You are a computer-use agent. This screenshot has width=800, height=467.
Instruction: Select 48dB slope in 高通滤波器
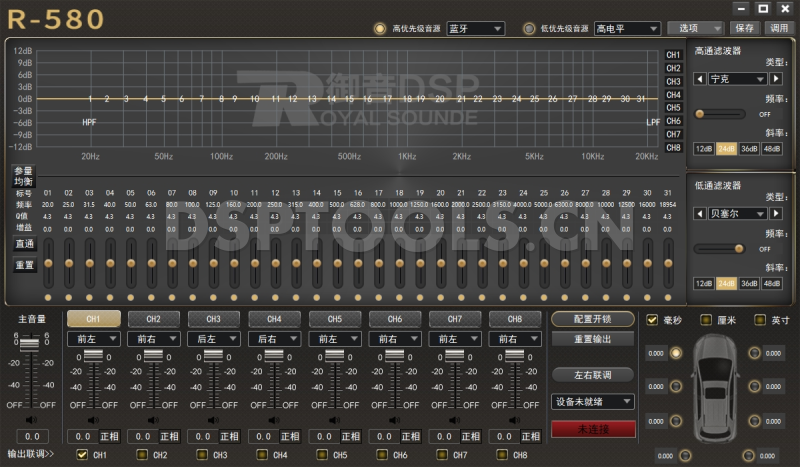point(772,149)
